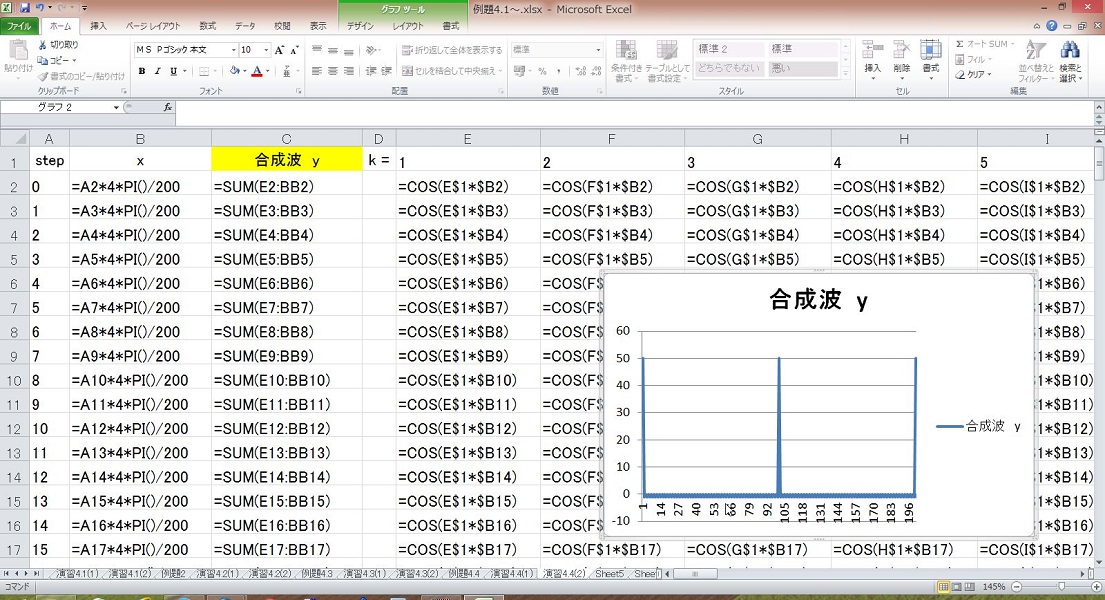This screenshot has width=1105, height=600.
Task: Toggle underline formatting button
Action: (172, 71)
